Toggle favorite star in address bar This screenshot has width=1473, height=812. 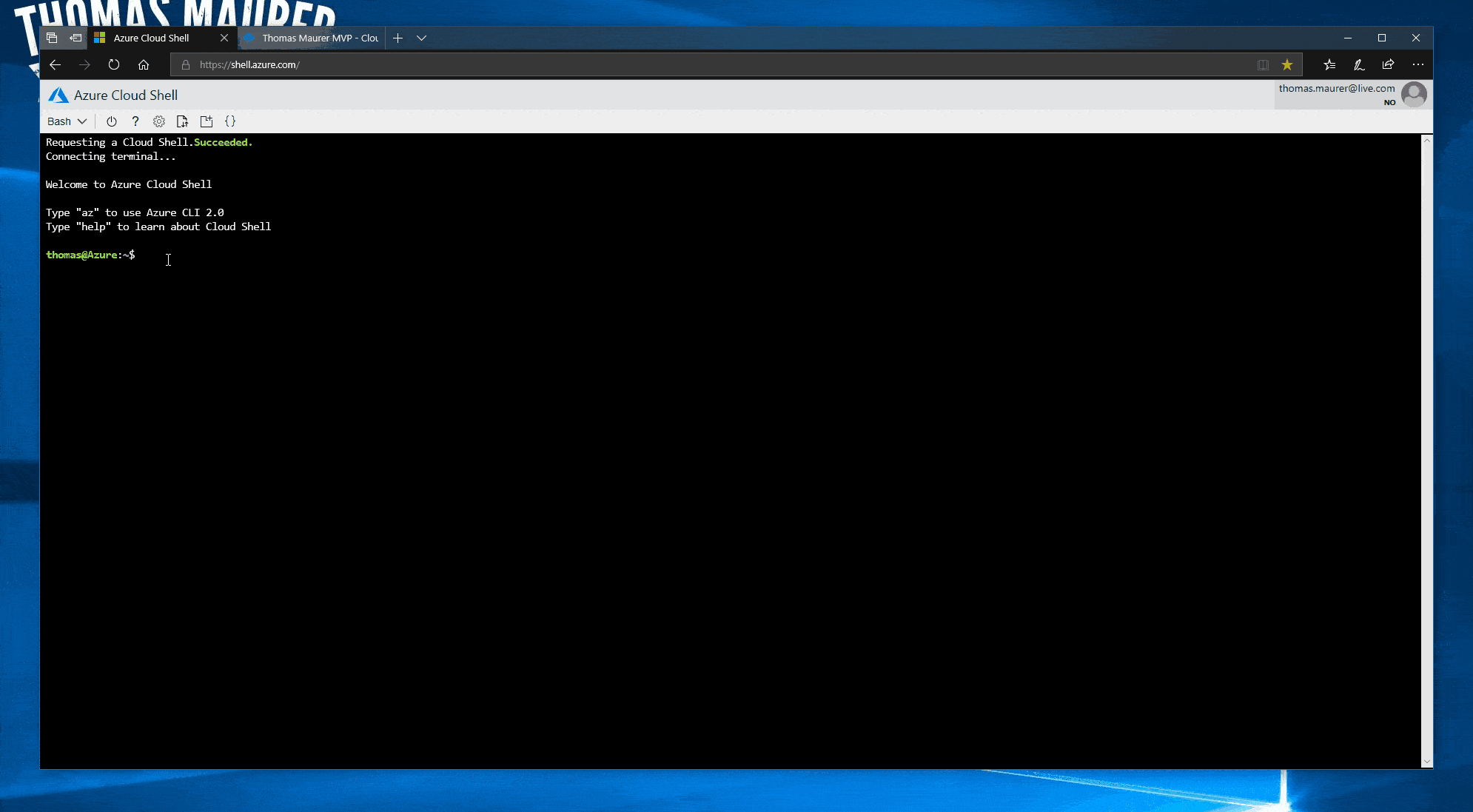(x=1287, y=65)
